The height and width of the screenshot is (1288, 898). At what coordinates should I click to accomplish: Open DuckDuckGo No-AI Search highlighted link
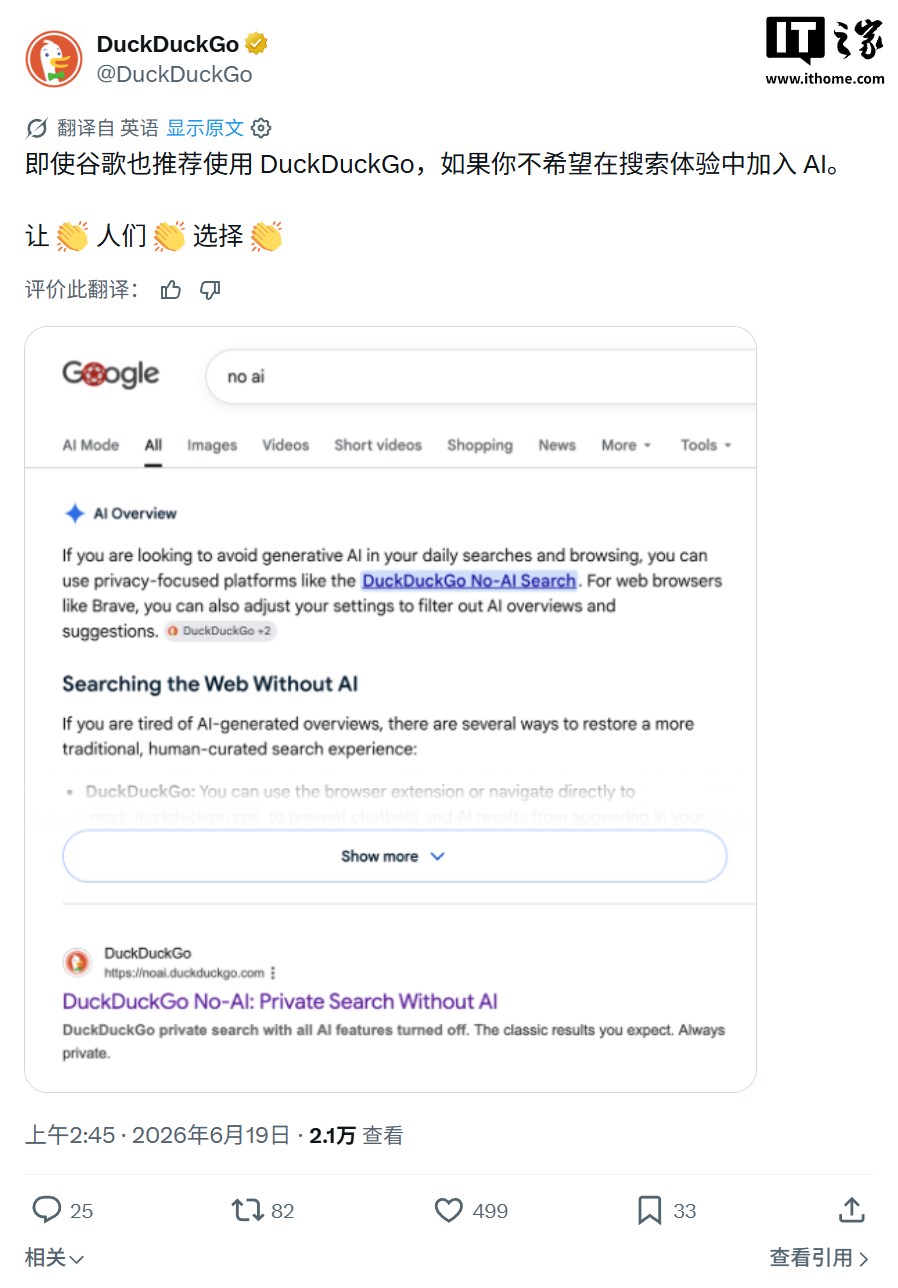click(x=469, y=580)
